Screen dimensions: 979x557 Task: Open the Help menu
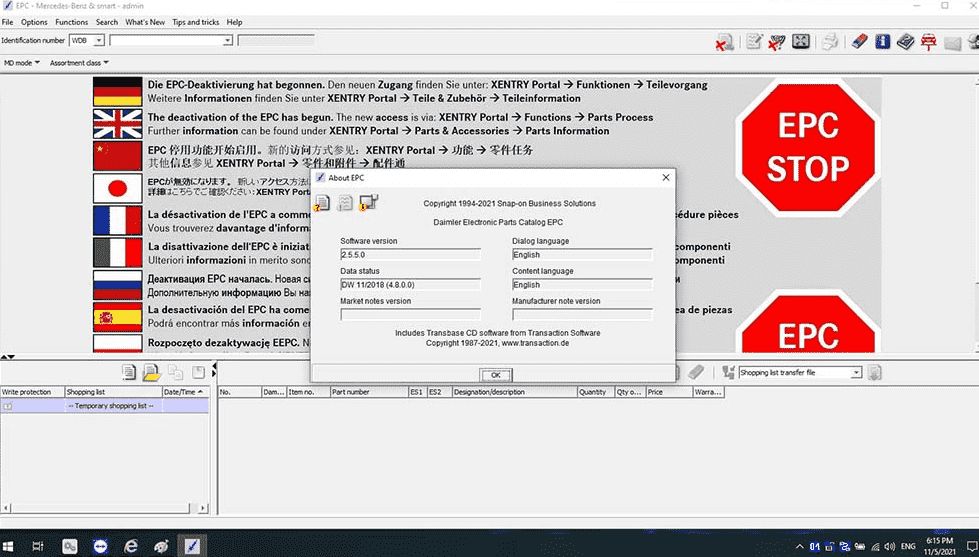pos(234,22)
